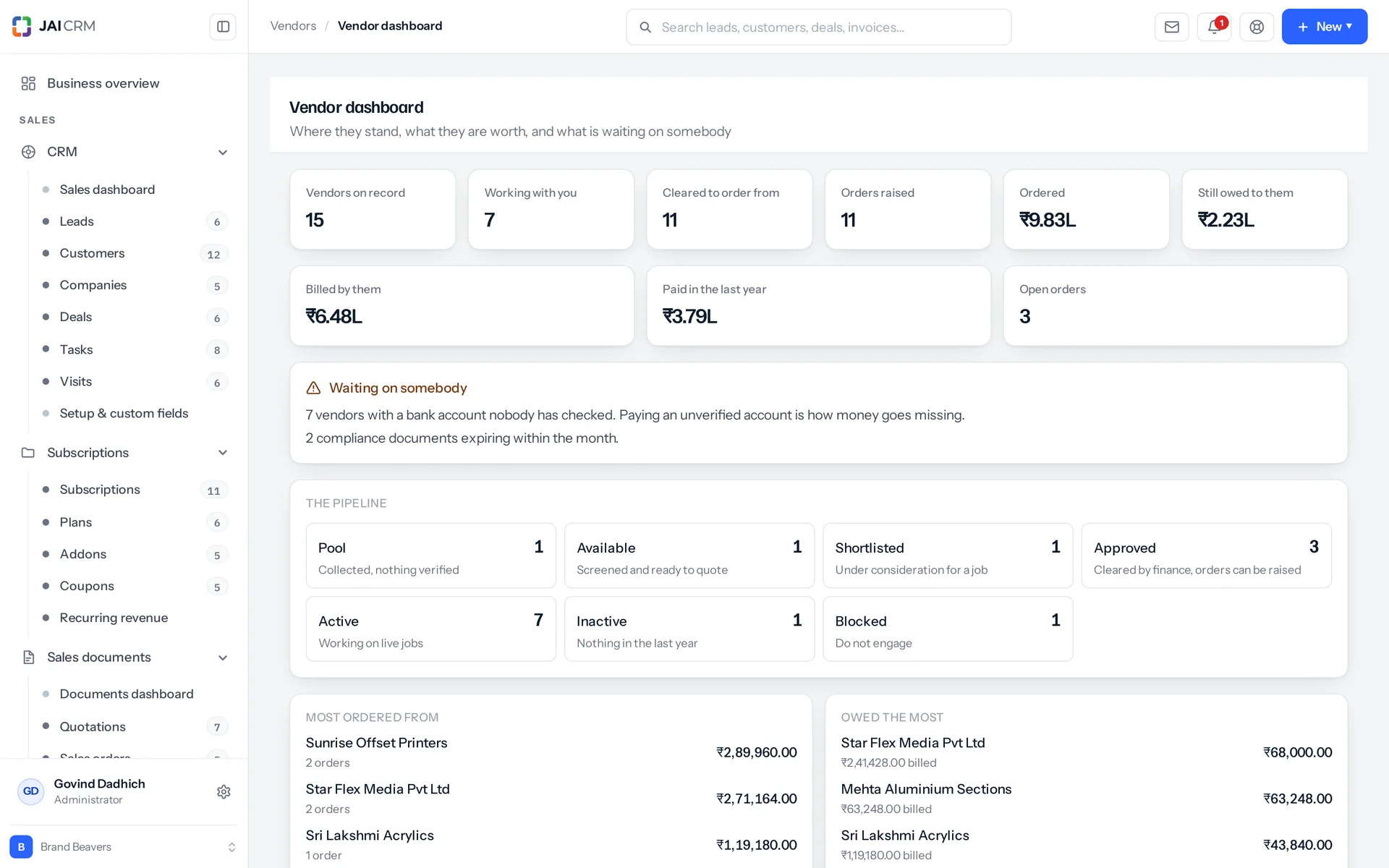Open the Blocked pipeline stage card
1389x868 pixels.
pos(948,629)
